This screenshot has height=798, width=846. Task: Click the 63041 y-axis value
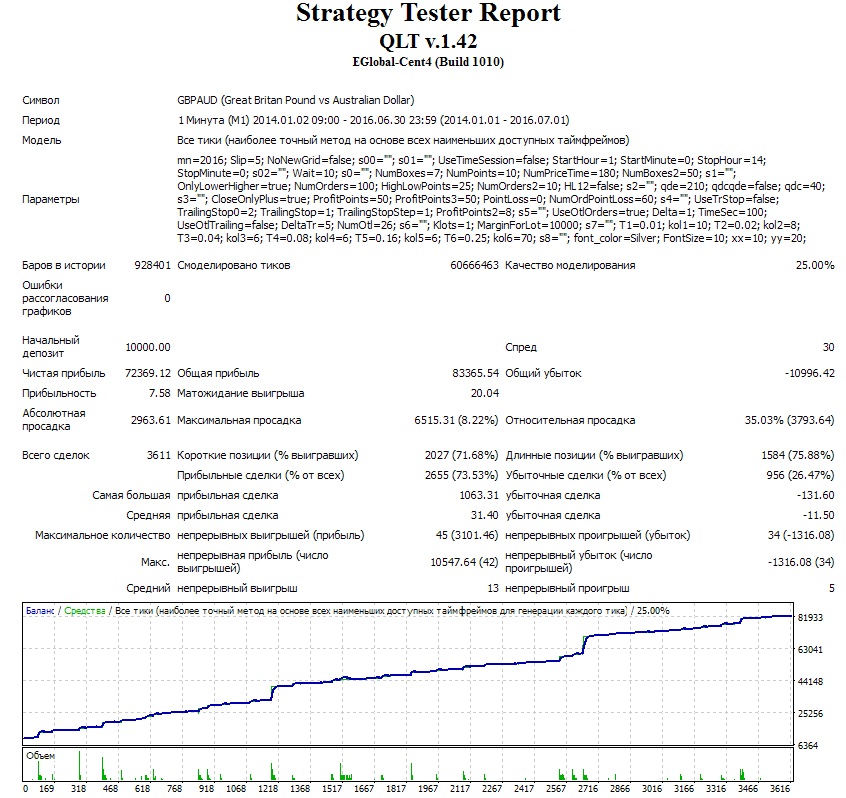(810, 650)
